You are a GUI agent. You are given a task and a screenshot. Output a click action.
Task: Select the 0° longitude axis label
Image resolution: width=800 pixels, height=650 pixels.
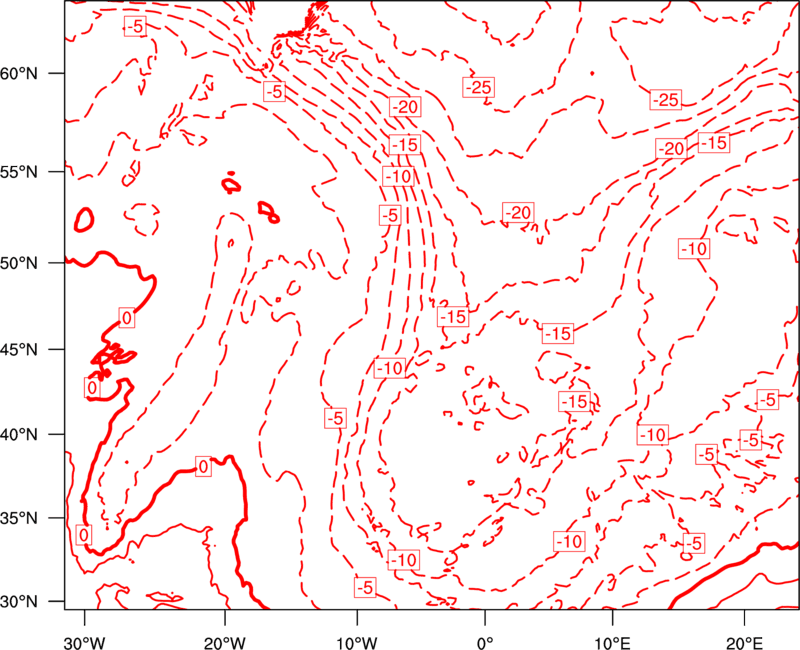click(485, 643)
